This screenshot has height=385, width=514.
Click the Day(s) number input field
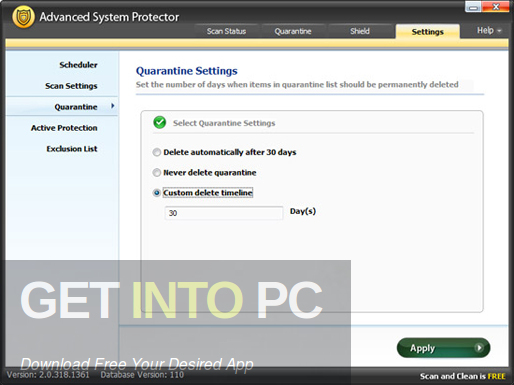click(x=224, y=213)
